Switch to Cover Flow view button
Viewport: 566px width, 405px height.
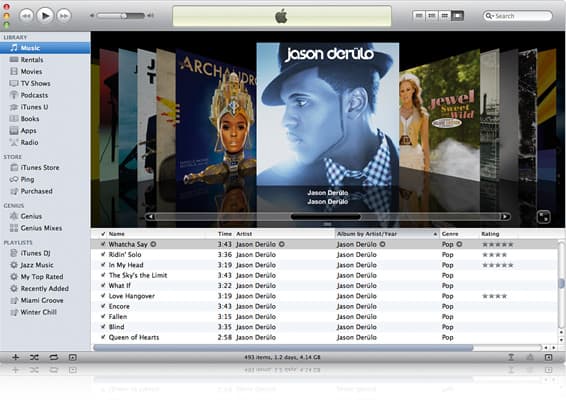pos(457,16)
